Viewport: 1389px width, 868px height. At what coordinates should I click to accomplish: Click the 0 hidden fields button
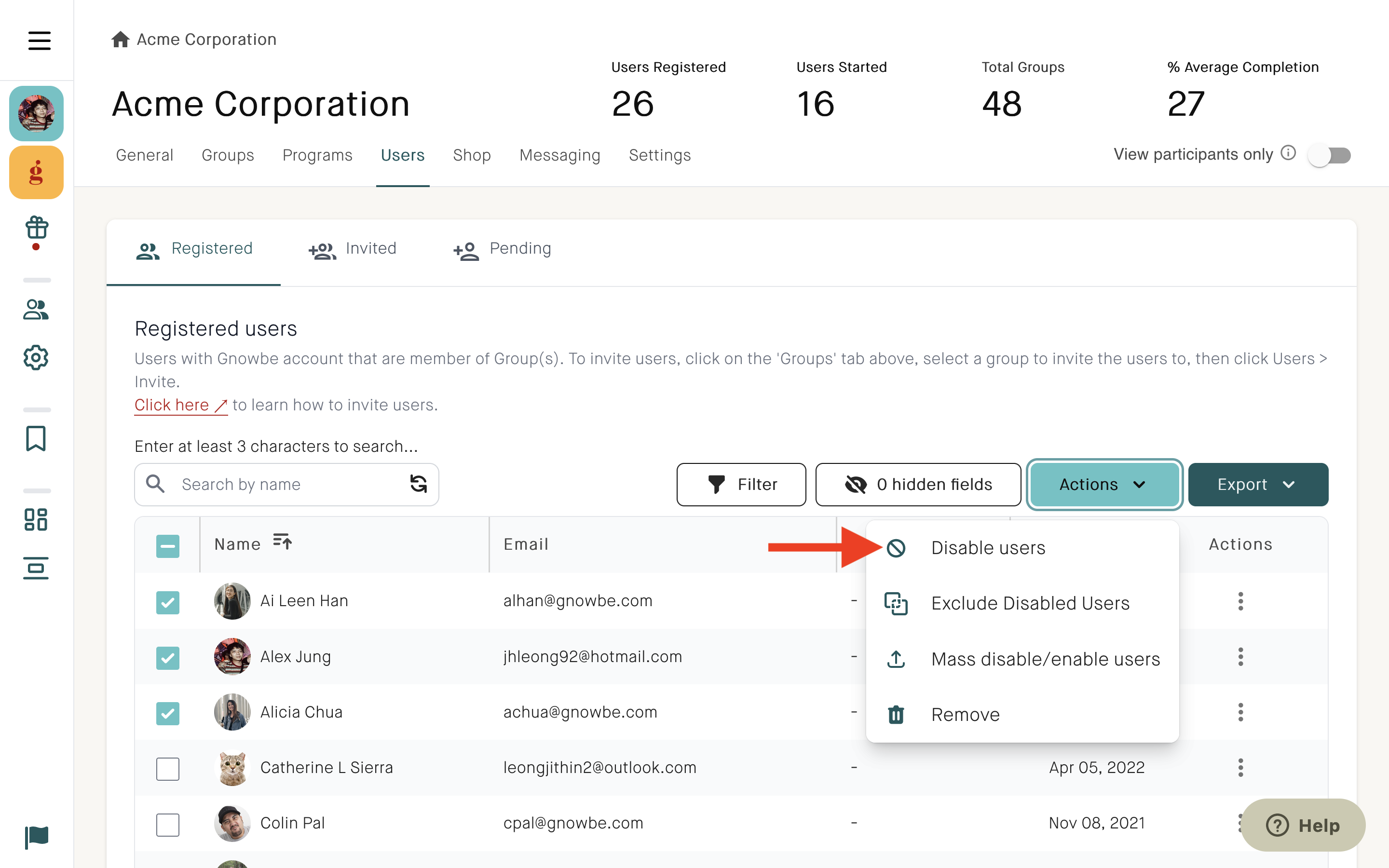click(918, 484)
